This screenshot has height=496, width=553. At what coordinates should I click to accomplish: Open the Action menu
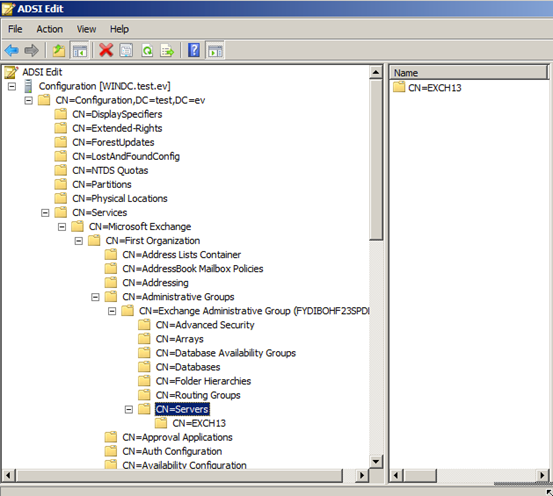tap(50, 29)
